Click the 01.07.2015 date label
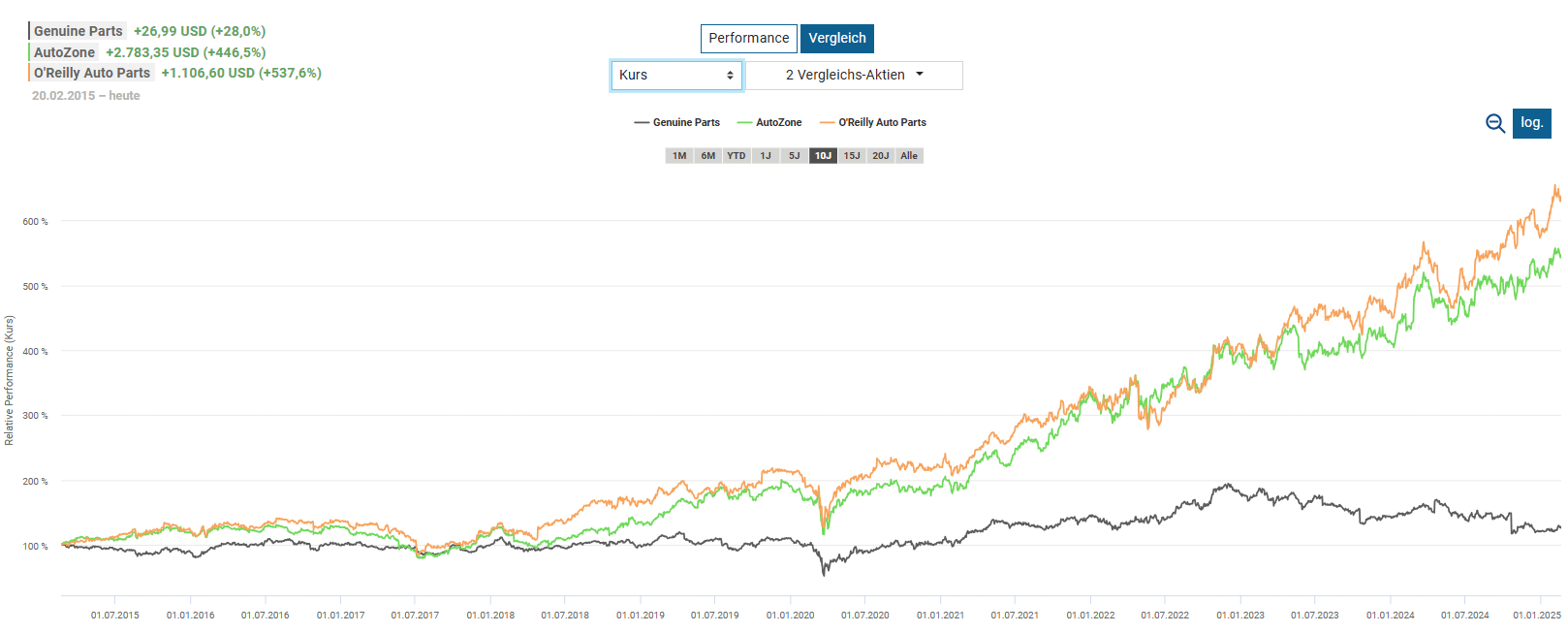The width and height of the screenshot is (1568, 633). 115,616
